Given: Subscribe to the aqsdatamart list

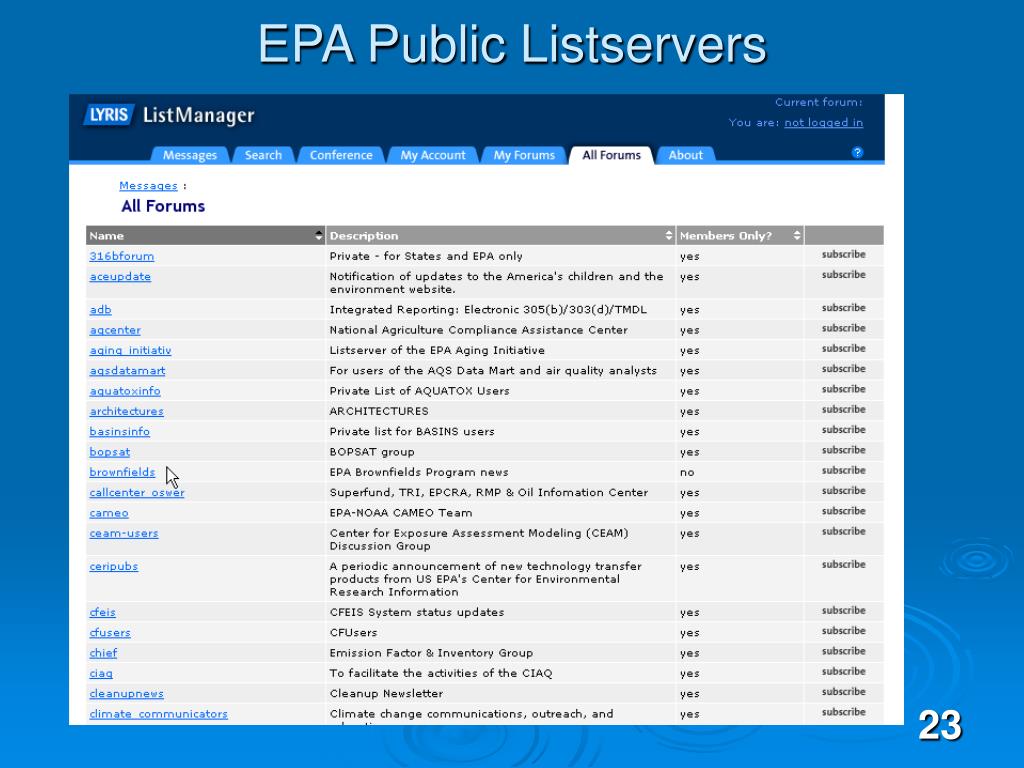Looking at the screenshot, I should pos(844,369).
